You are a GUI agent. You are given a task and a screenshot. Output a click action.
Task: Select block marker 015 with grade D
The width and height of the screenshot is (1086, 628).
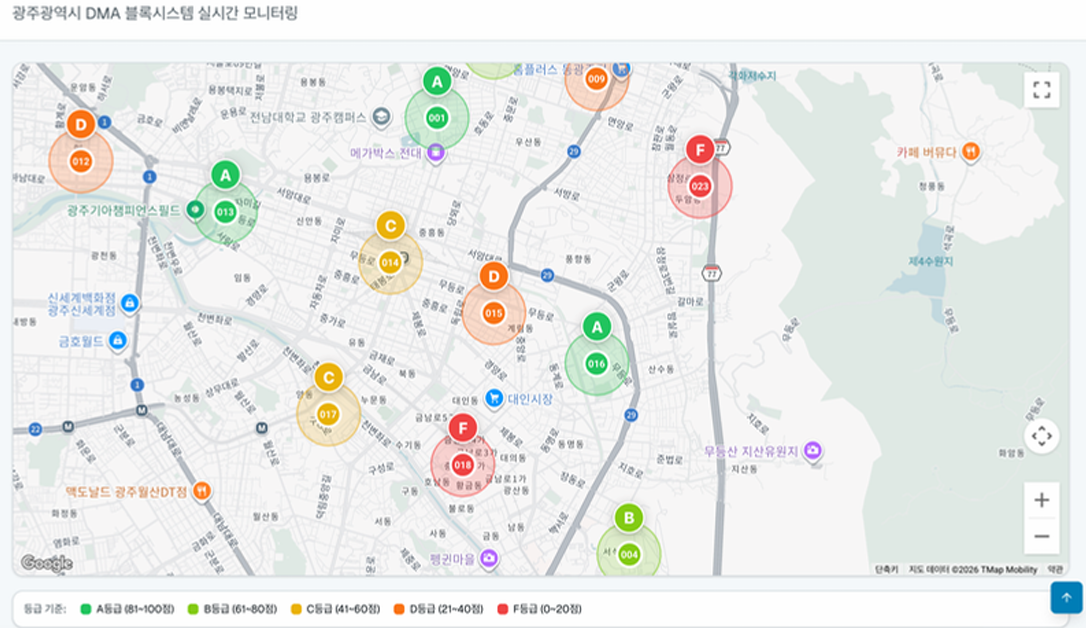[x=493, y=313]
